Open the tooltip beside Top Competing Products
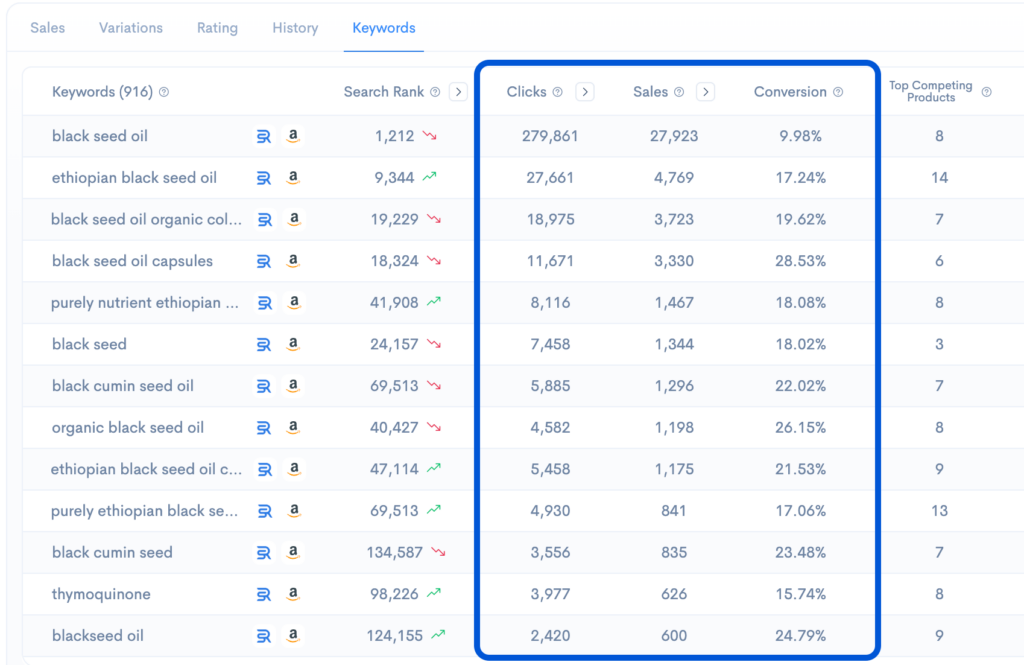 click(987, 92)
